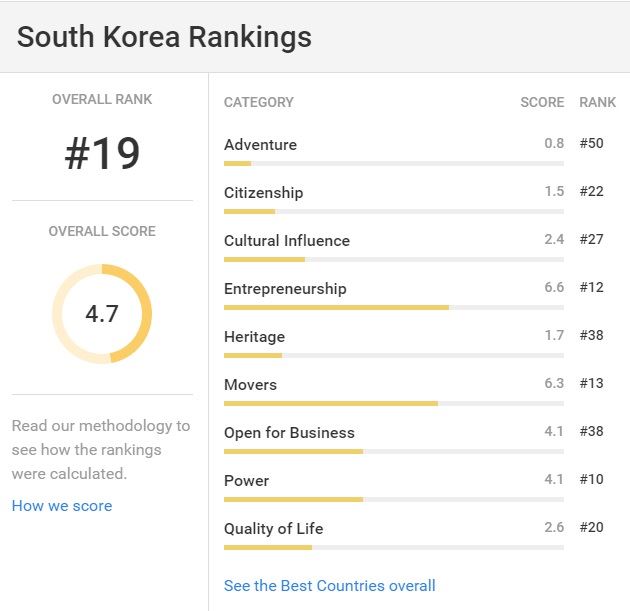Click the SCORE column header
Image resolution: width=630 pixels, height=611 pixels.
point(542,102)
